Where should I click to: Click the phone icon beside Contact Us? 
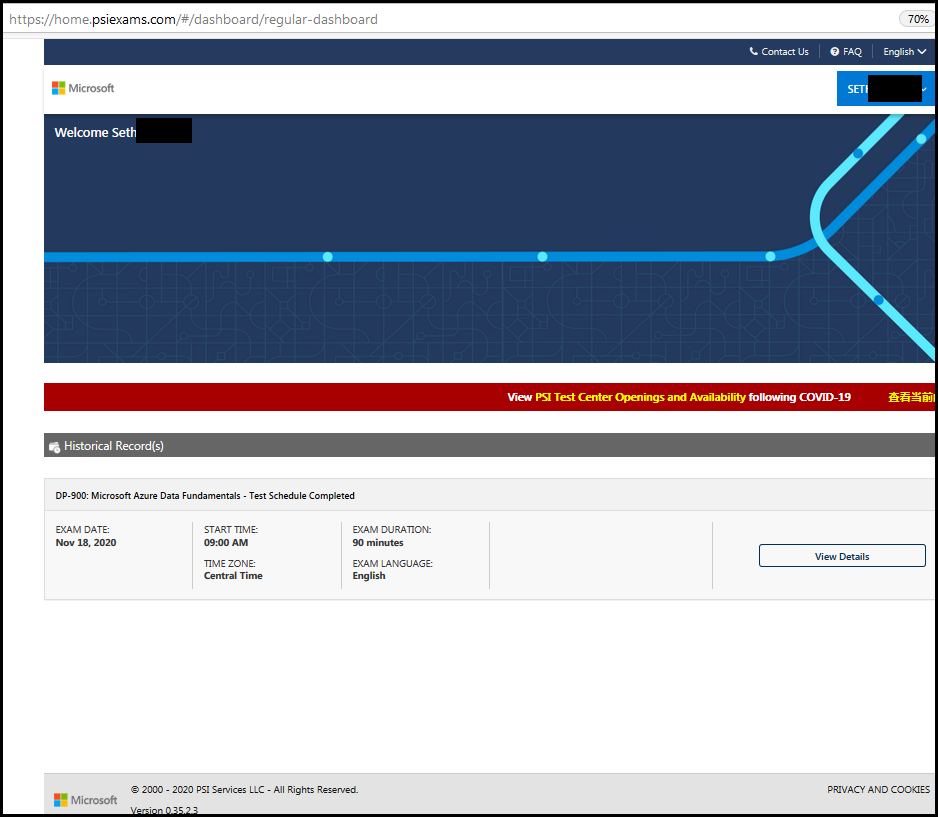(753, 51)
